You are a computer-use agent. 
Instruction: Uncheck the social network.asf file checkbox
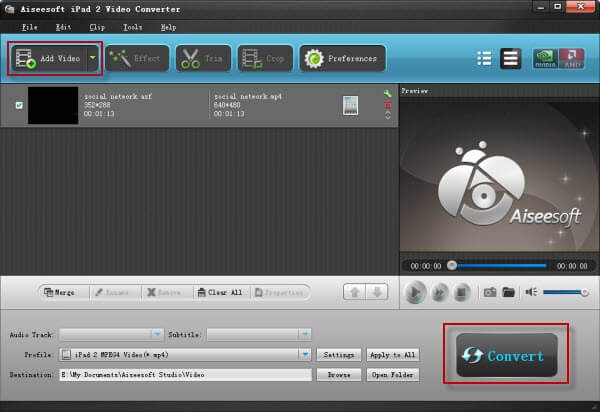[x=19, y=105]
